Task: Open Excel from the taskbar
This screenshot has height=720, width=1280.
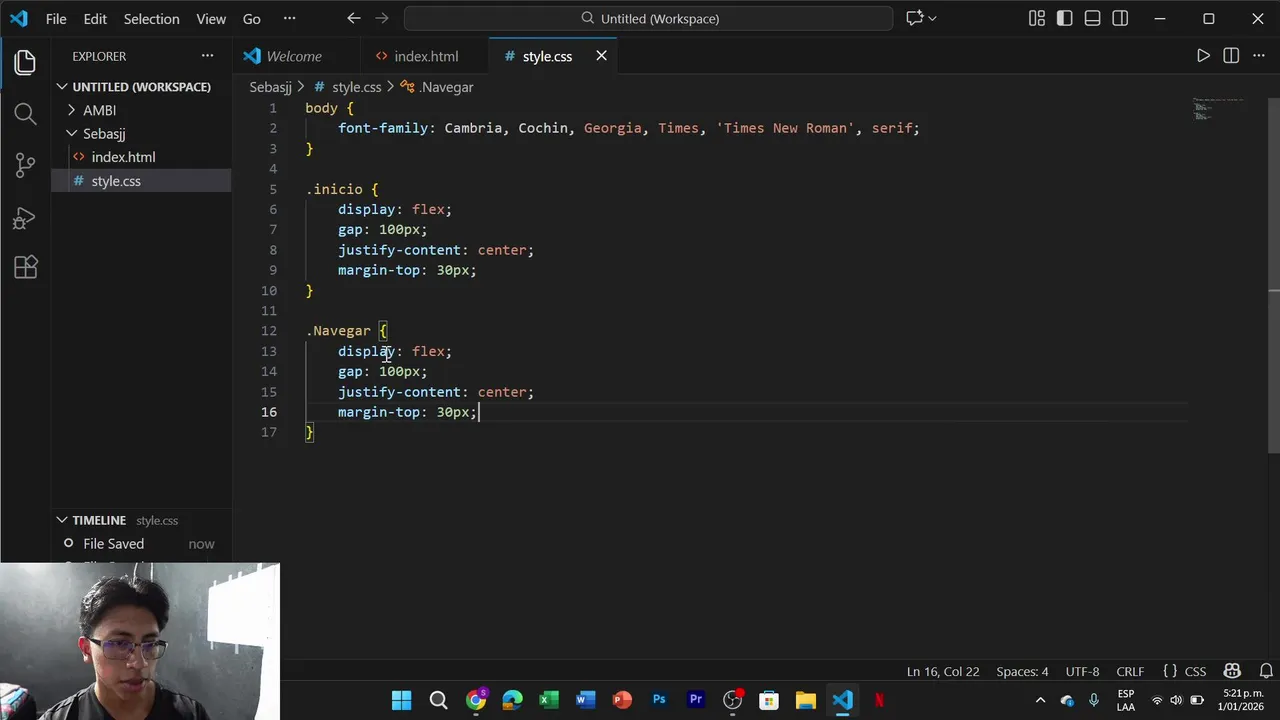Action: tap(549, 700)
